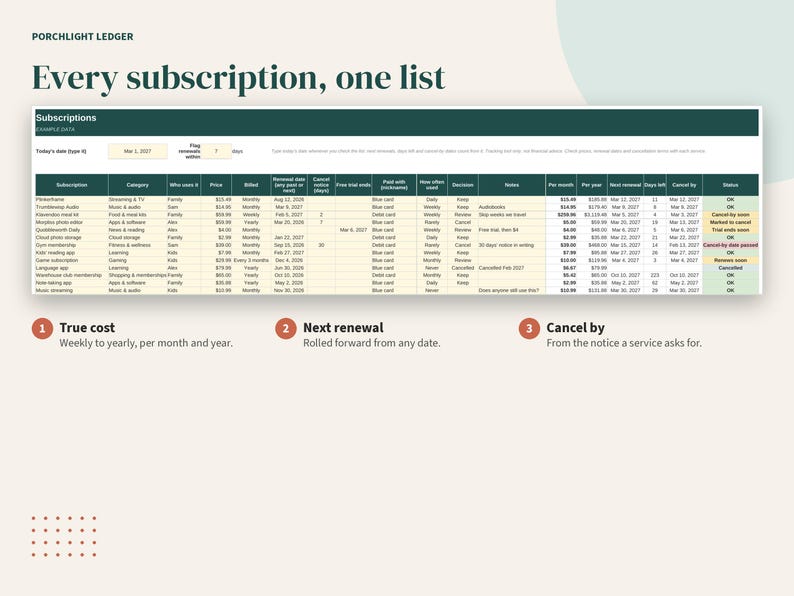794x596 pixels.
Task: Select the Next renewal column header
Action: (x=625, y=185)
